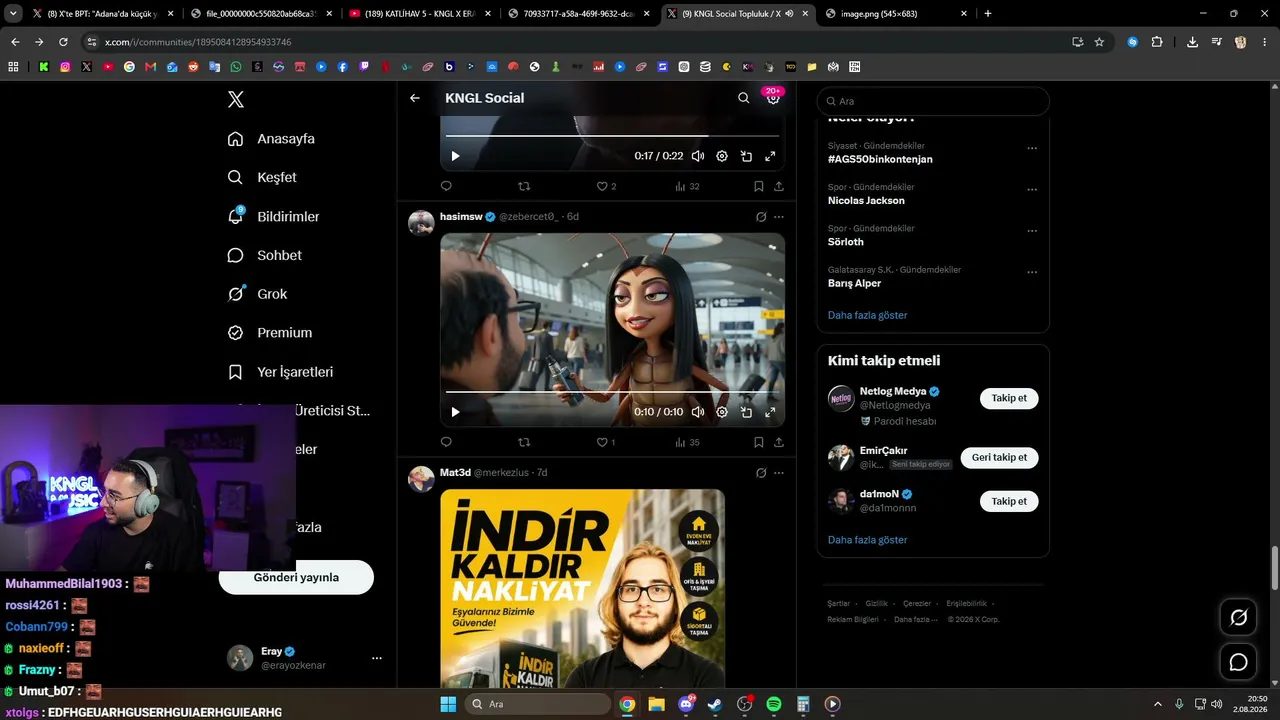This screenshot has height=720, width=1280.
Task: Open video settings gear on hasimsw video
Action: 722,412
